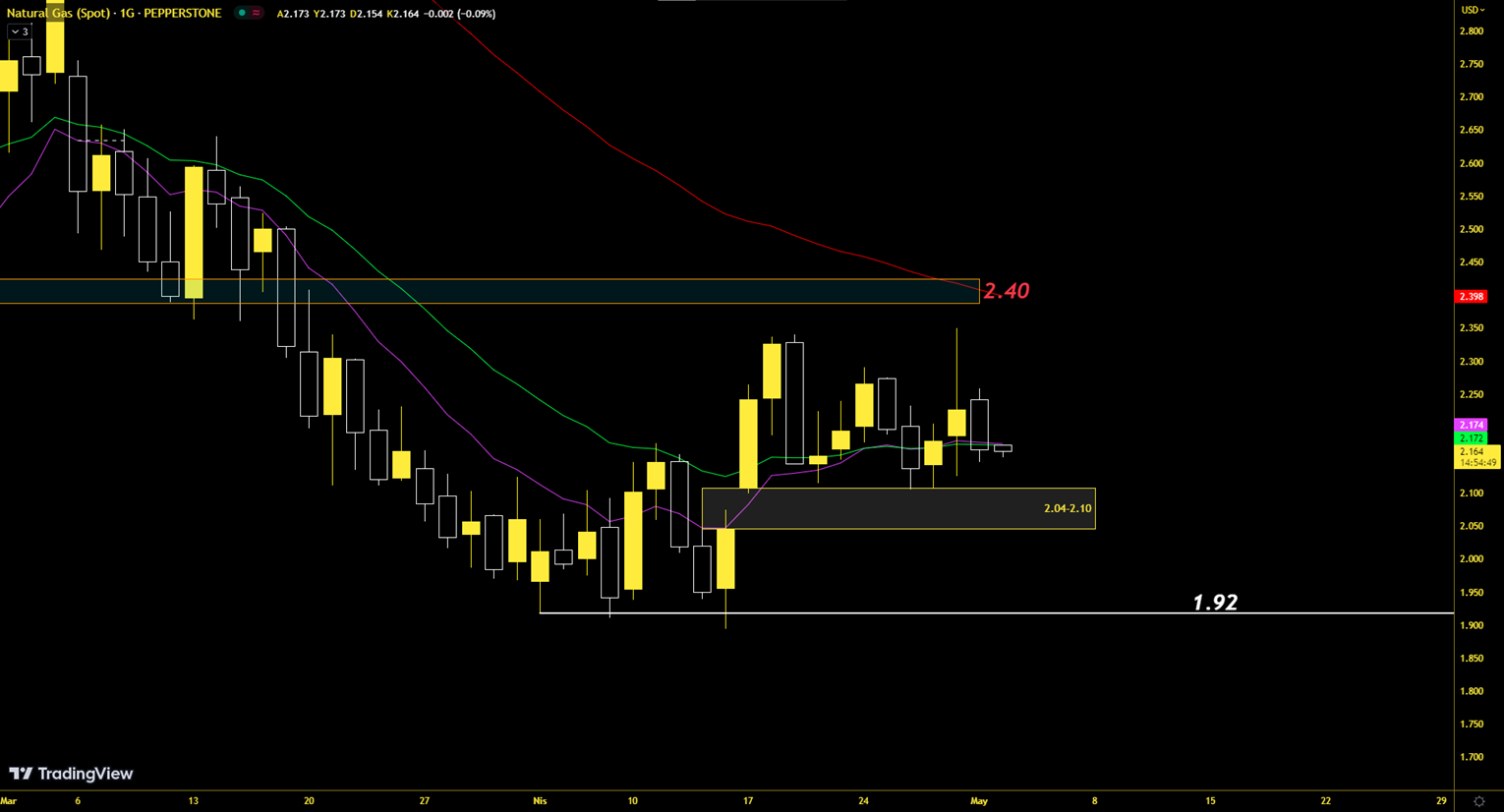Select the red 2.40 text label
This screenshot has width=1504, height=812.
click(x=1006, y=291)
